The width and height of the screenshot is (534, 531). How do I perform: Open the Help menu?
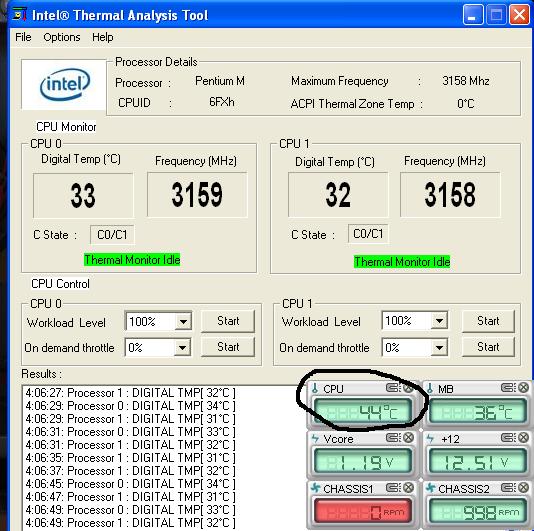[x=103, y=37]
